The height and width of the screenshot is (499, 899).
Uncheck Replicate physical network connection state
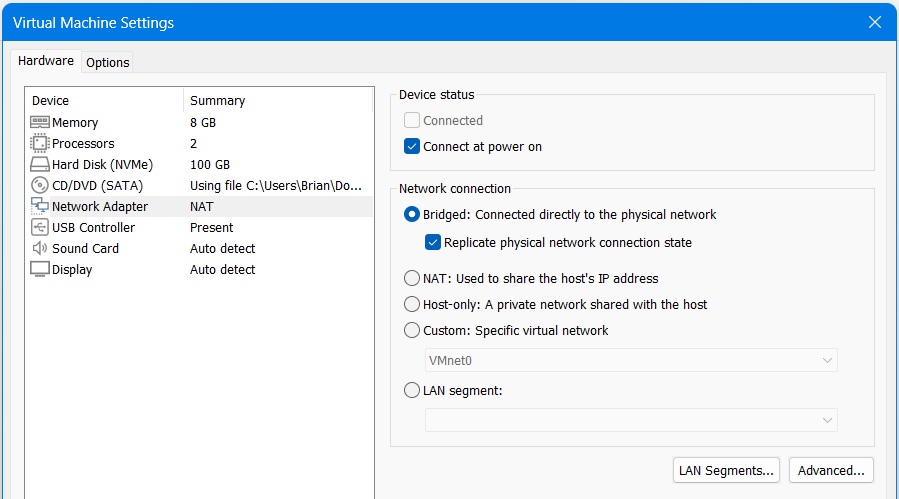(433, 242)
